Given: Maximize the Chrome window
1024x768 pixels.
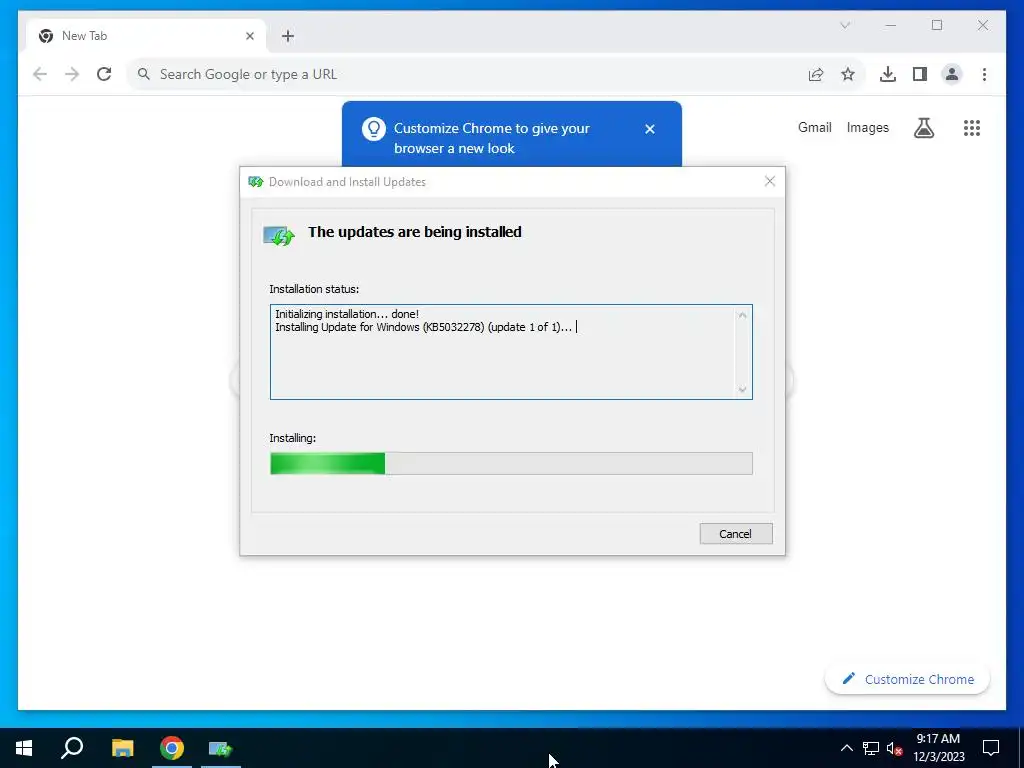Looking at the screenshot, I should [937, 25].
